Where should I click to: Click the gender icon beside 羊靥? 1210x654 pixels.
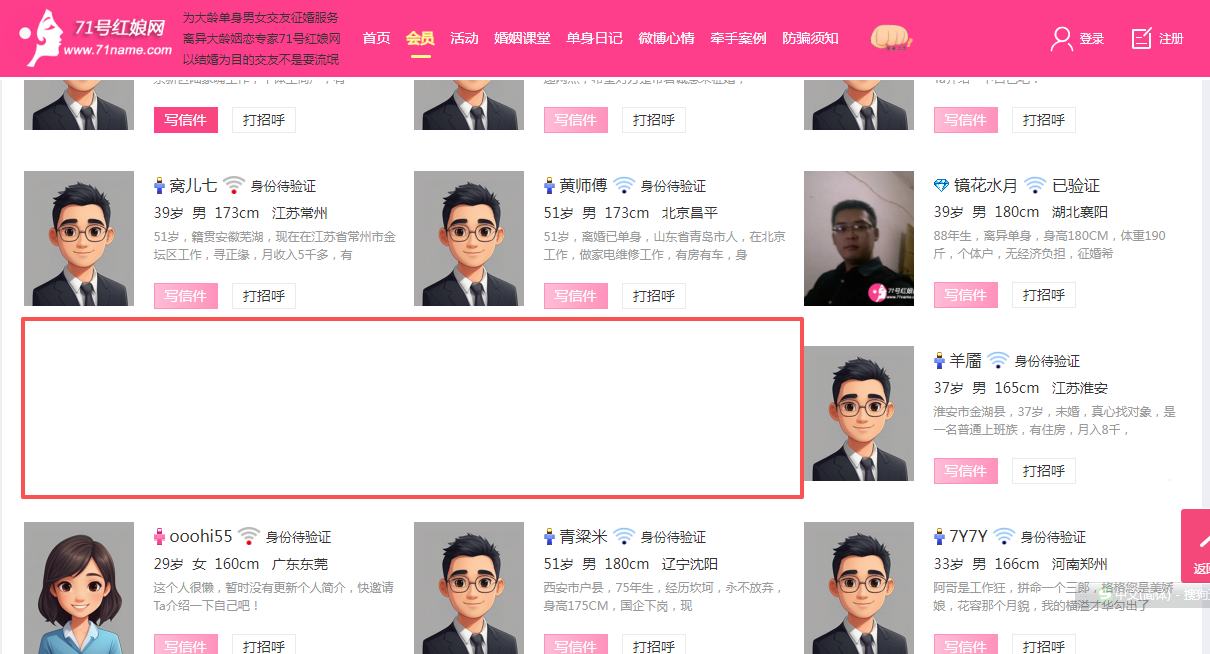939,361
